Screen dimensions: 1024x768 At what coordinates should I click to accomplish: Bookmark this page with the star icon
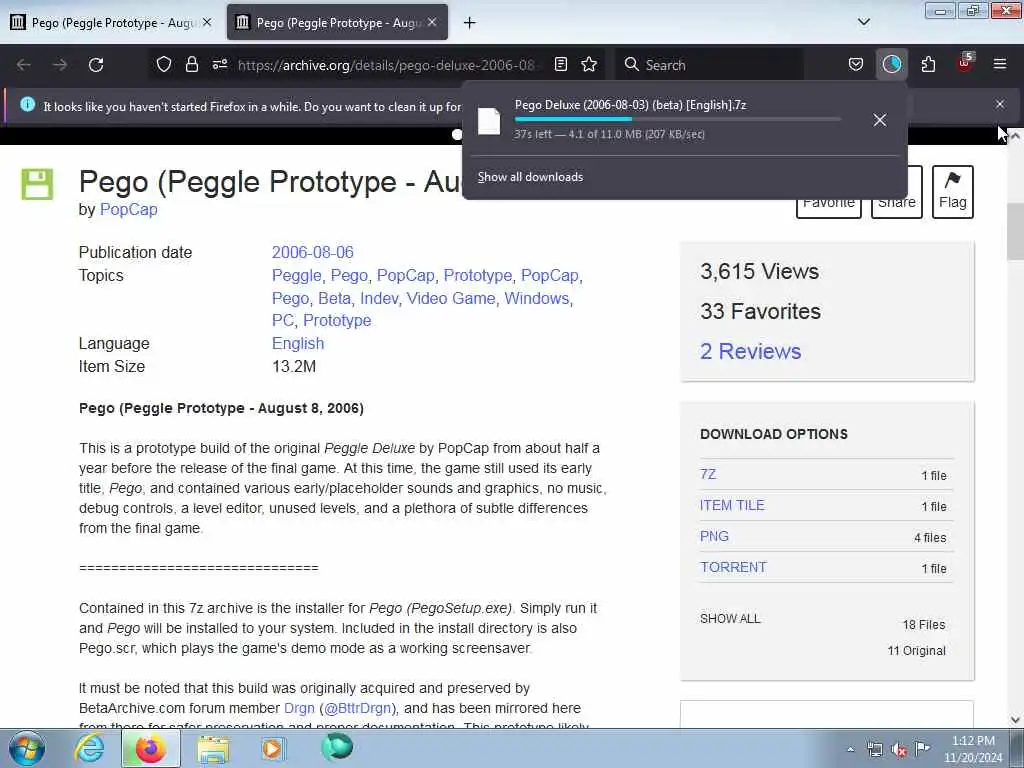coord(589,64)
